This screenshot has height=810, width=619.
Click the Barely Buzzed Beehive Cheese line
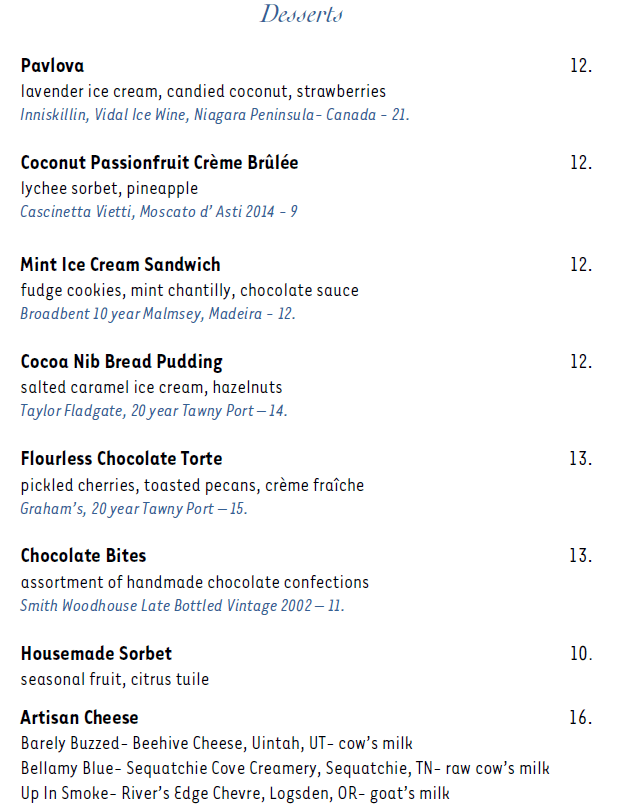[217, 744]
